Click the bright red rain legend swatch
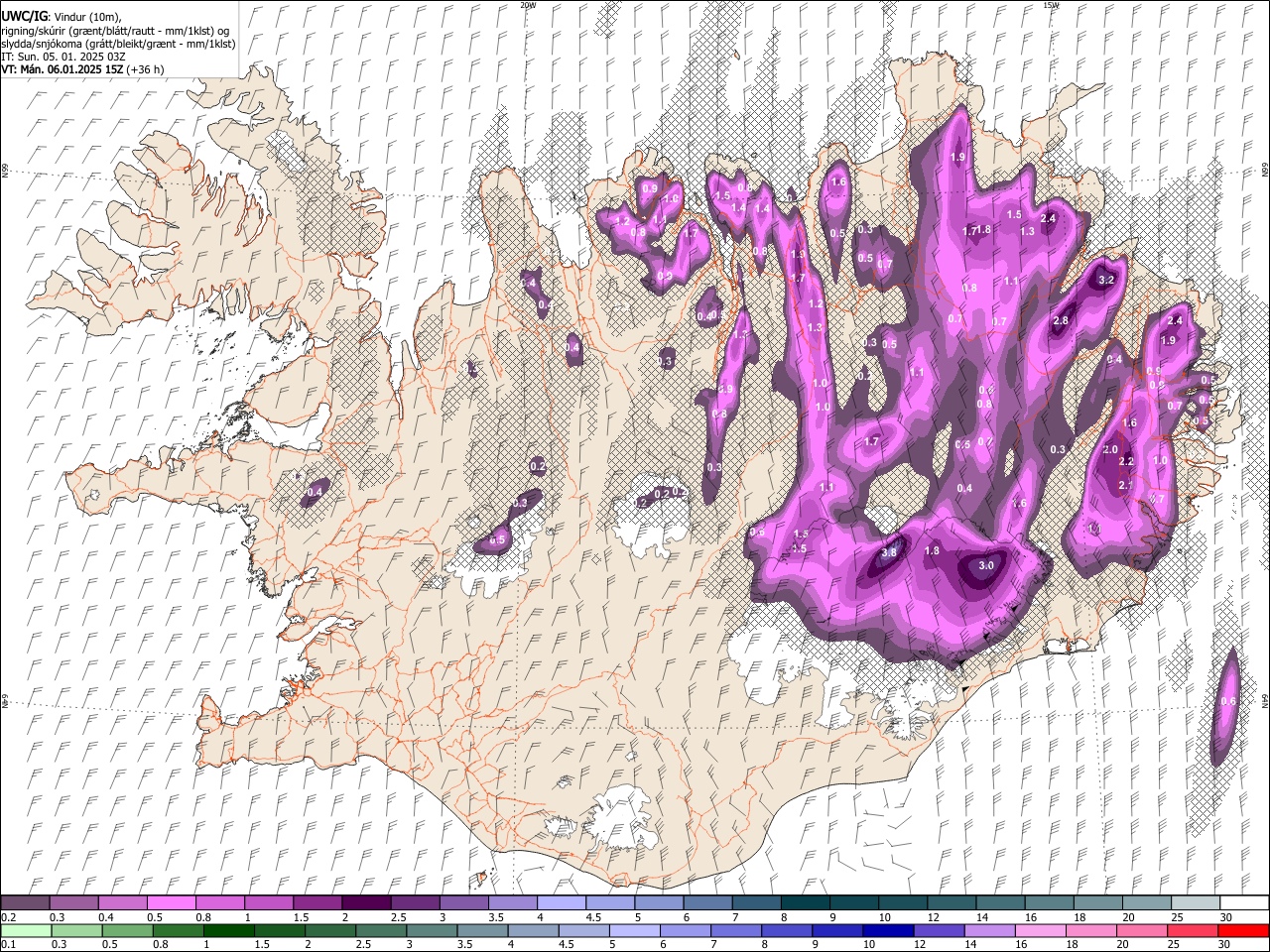The height and width of the screenshot is (952, 1270). coord(1243,930)
